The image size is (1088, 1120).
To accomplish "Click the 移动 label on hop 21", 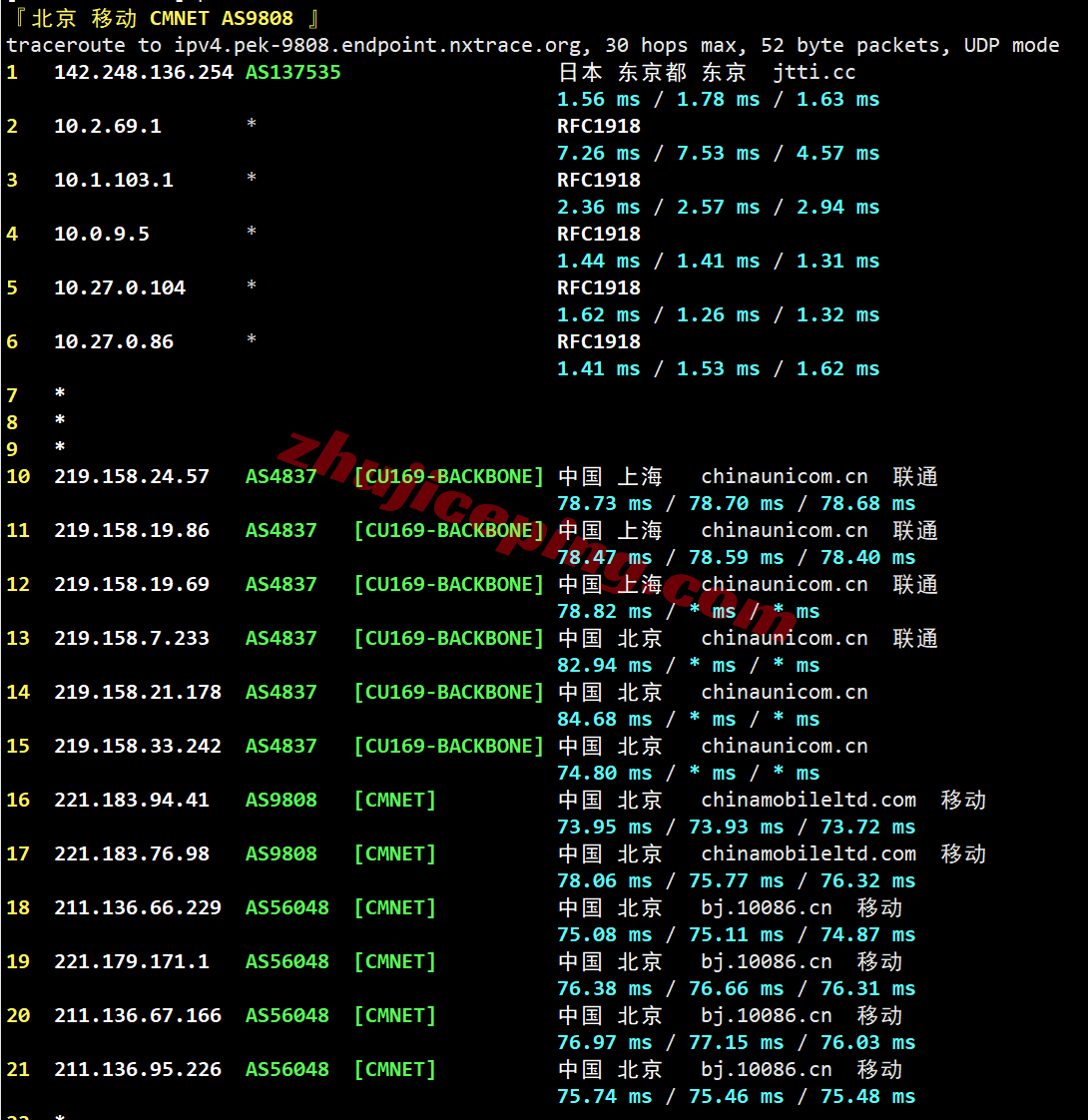I will tap(878, 1069).
